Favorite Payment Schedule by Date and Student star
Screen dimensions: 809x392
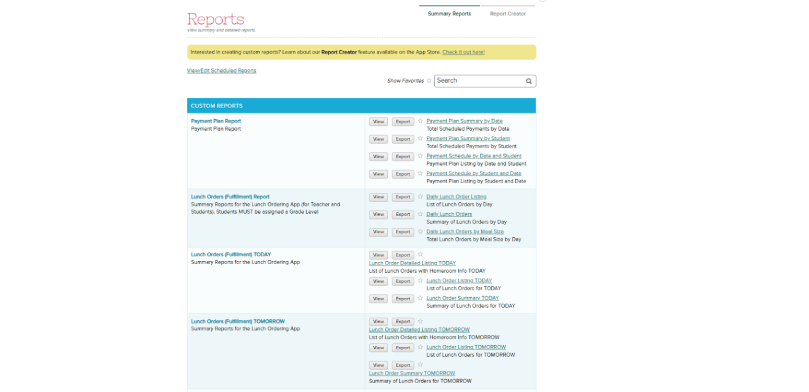[420, 156]
